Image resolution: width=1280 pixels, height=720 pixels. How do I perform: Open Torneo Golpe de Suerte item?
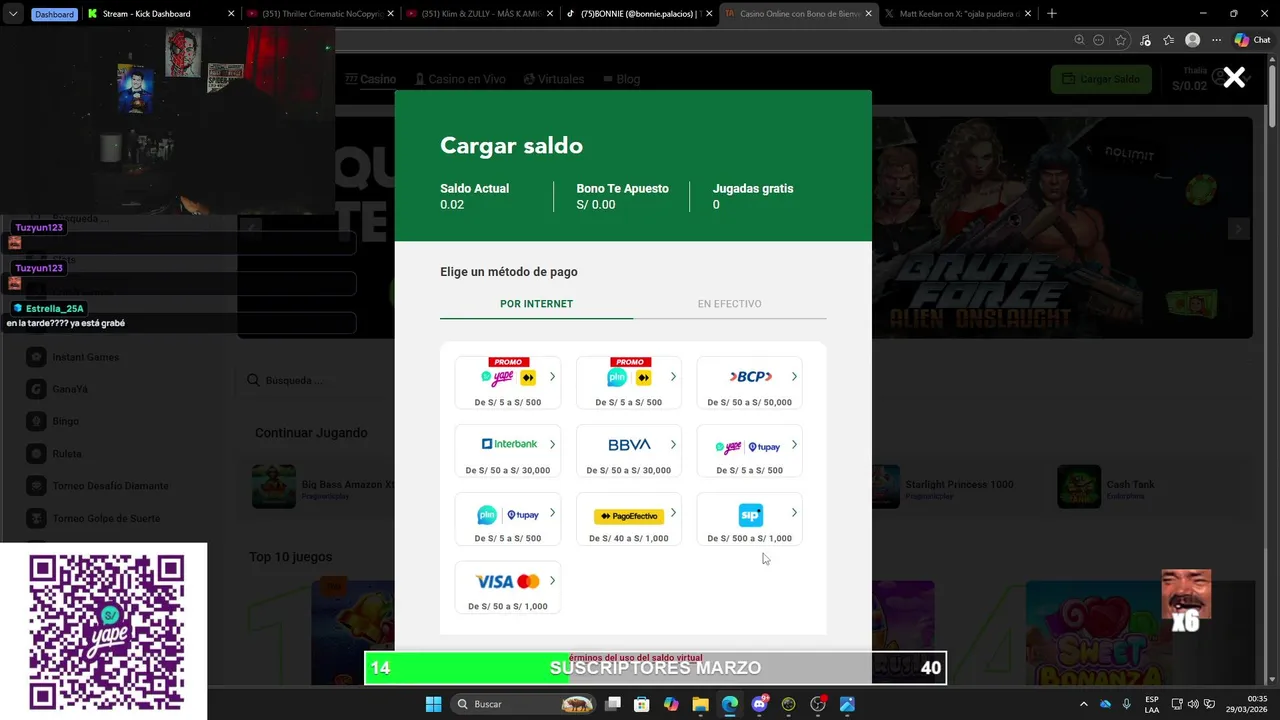[x=106, y=518]
